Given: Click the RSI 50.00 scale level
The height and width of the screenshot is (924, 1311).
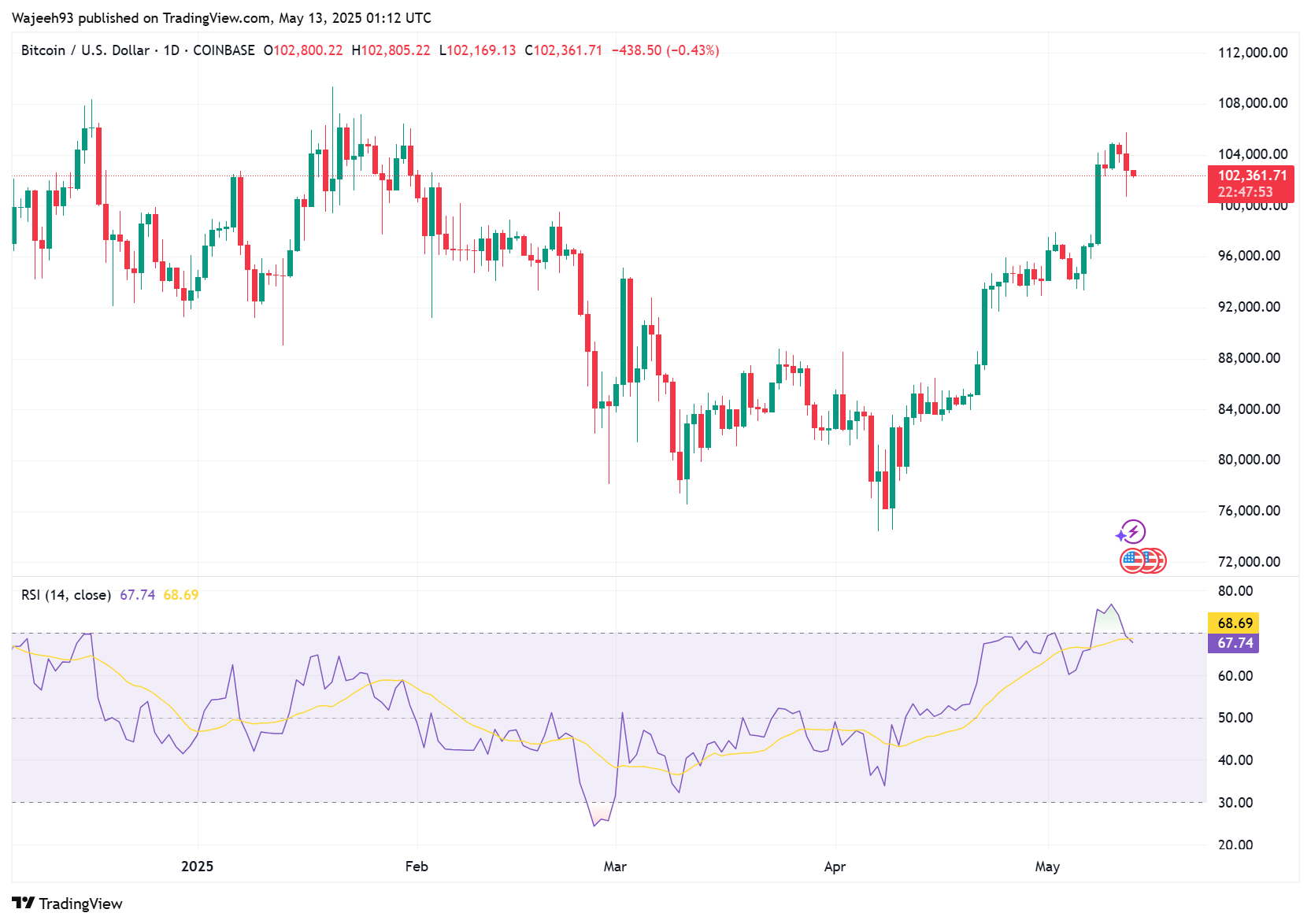Looking at the screenshot, I should (x=1235, y=718).
